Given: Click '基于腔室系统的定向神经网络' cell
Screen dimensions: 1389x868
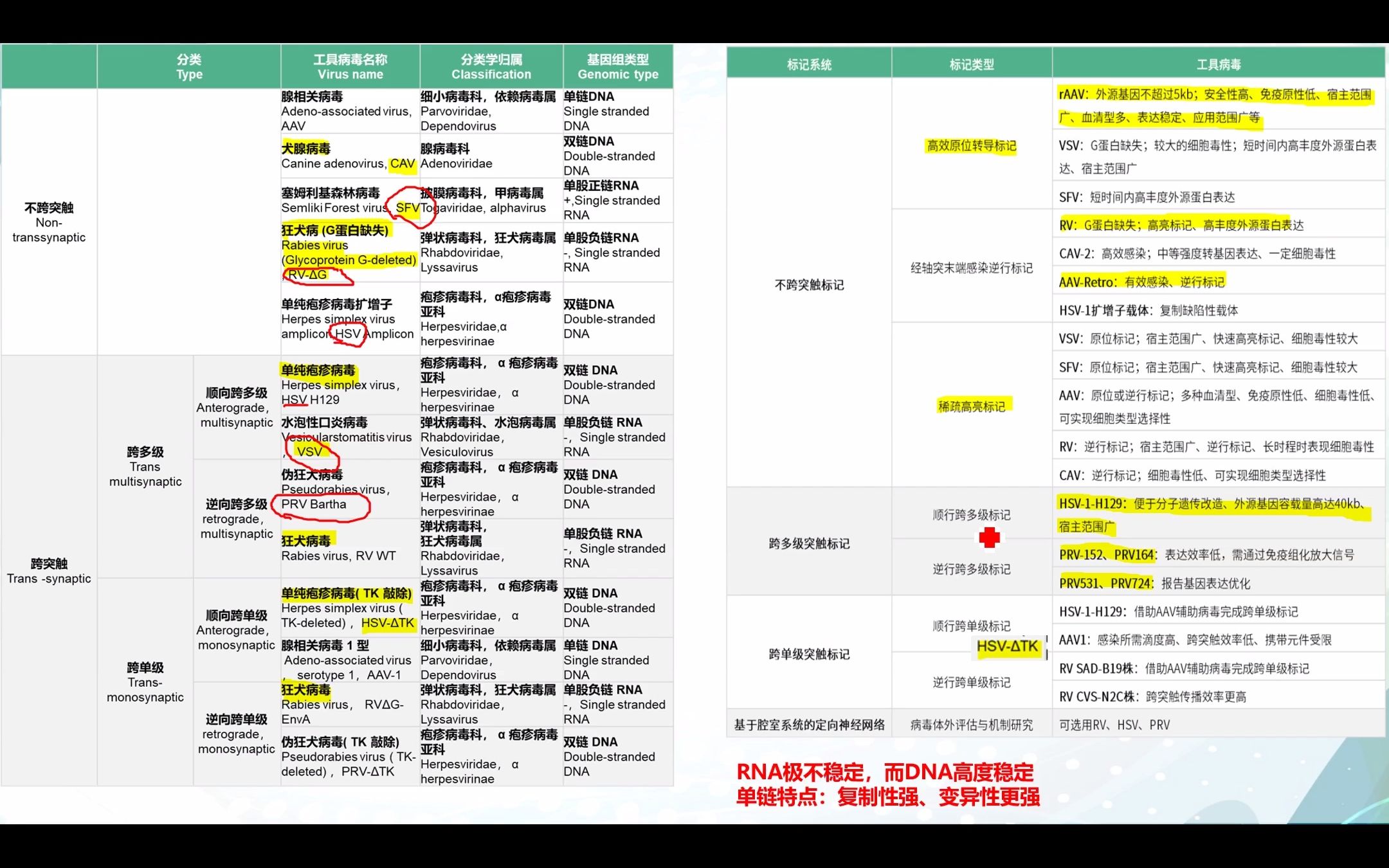Looking at the screenshot, I should pyautogui.click(x=809, y=725).
